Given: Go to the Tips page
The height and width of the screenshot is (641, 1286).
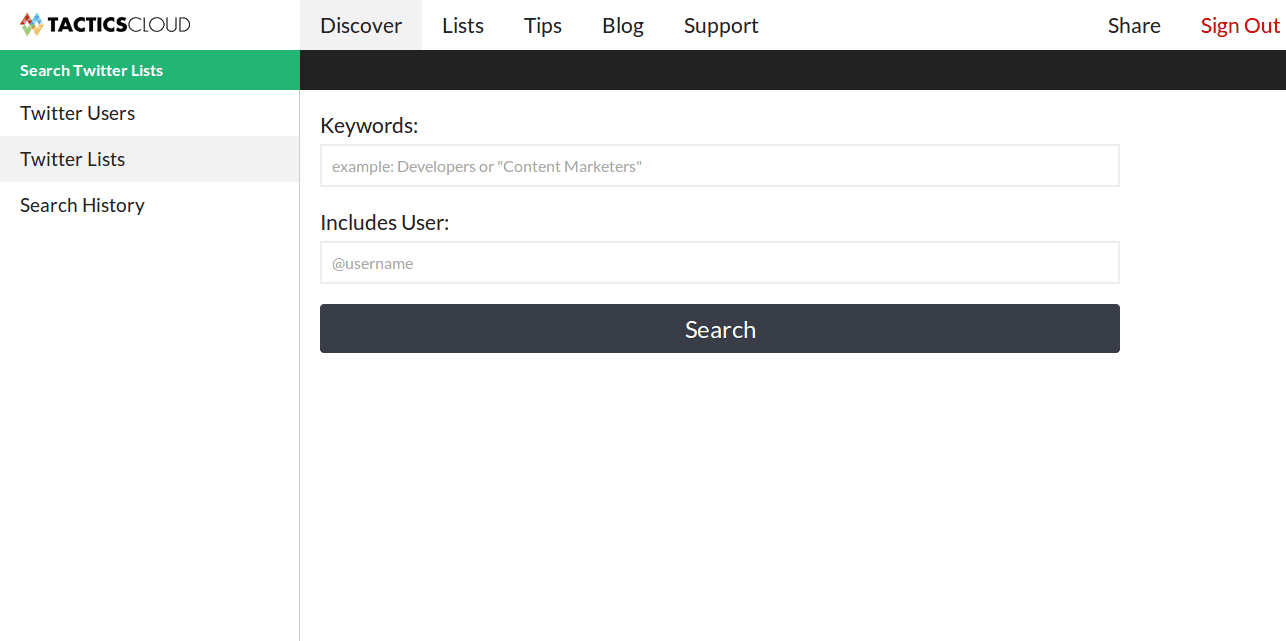Looking at the screenshot, I should coord(543,25).
